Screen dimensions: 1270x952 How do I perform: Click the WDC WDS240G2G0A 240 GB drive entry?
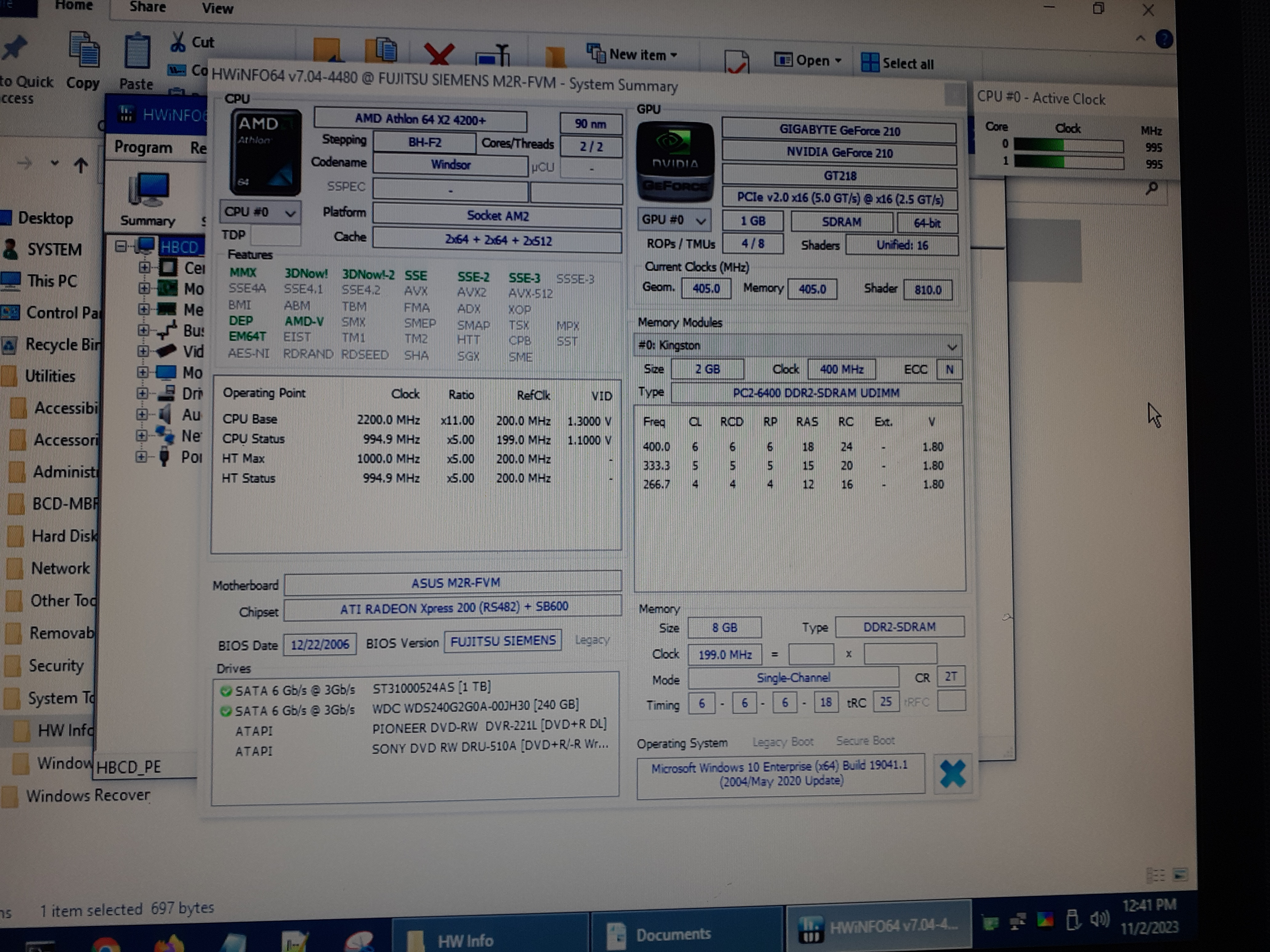[416, 708]
